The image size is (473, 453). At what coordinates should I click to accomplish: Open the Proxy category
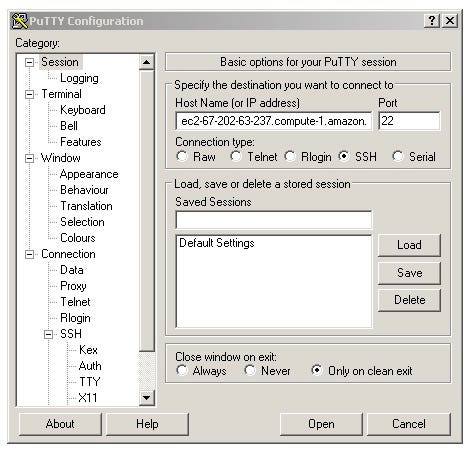click(73, 286)
